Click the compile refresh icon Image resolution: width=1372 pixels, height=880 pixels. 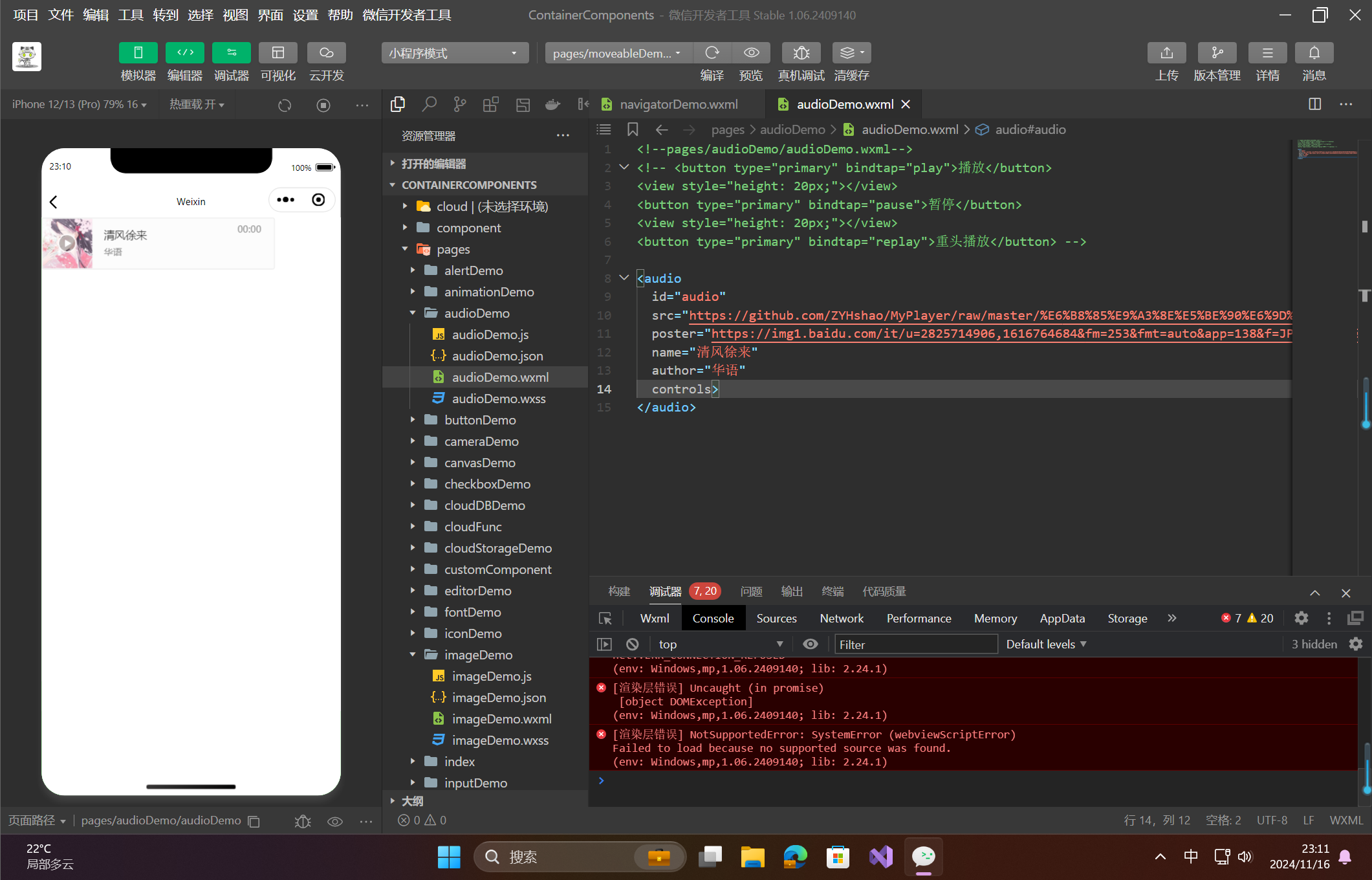(x=712, y=53)
